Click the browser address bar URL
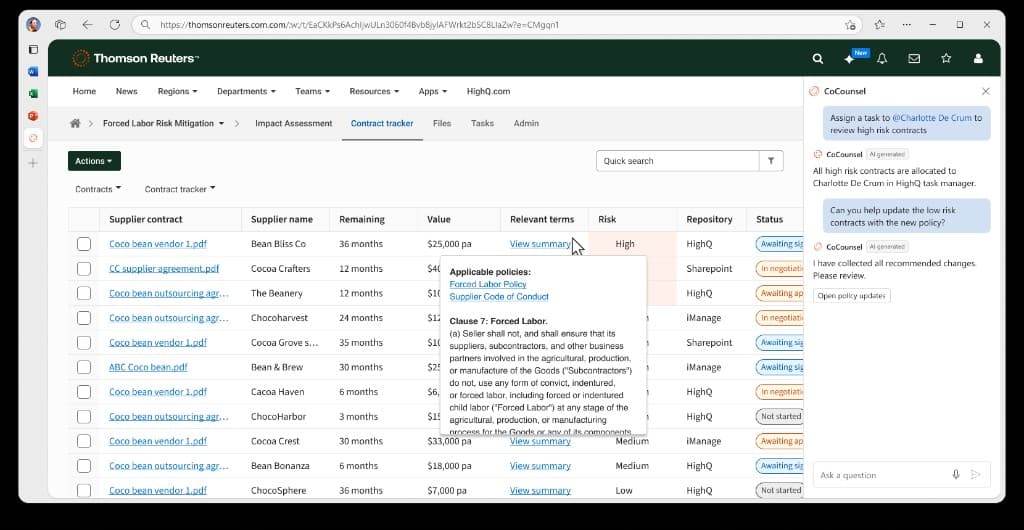1024x530 pixels. 359,25
